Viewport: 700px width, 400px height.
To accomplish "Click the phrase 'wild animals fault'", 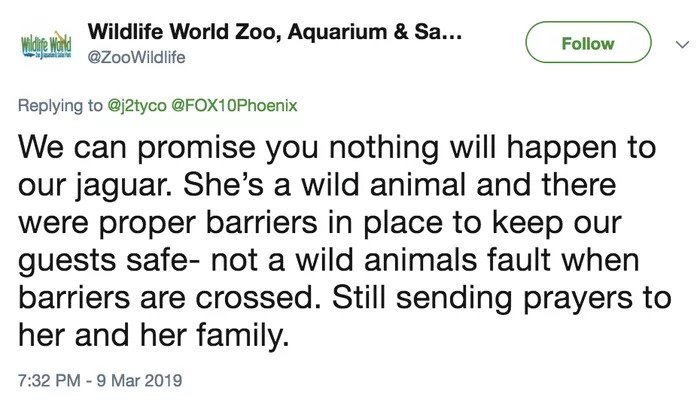I will pyautogui.click(x=423, y=260).
